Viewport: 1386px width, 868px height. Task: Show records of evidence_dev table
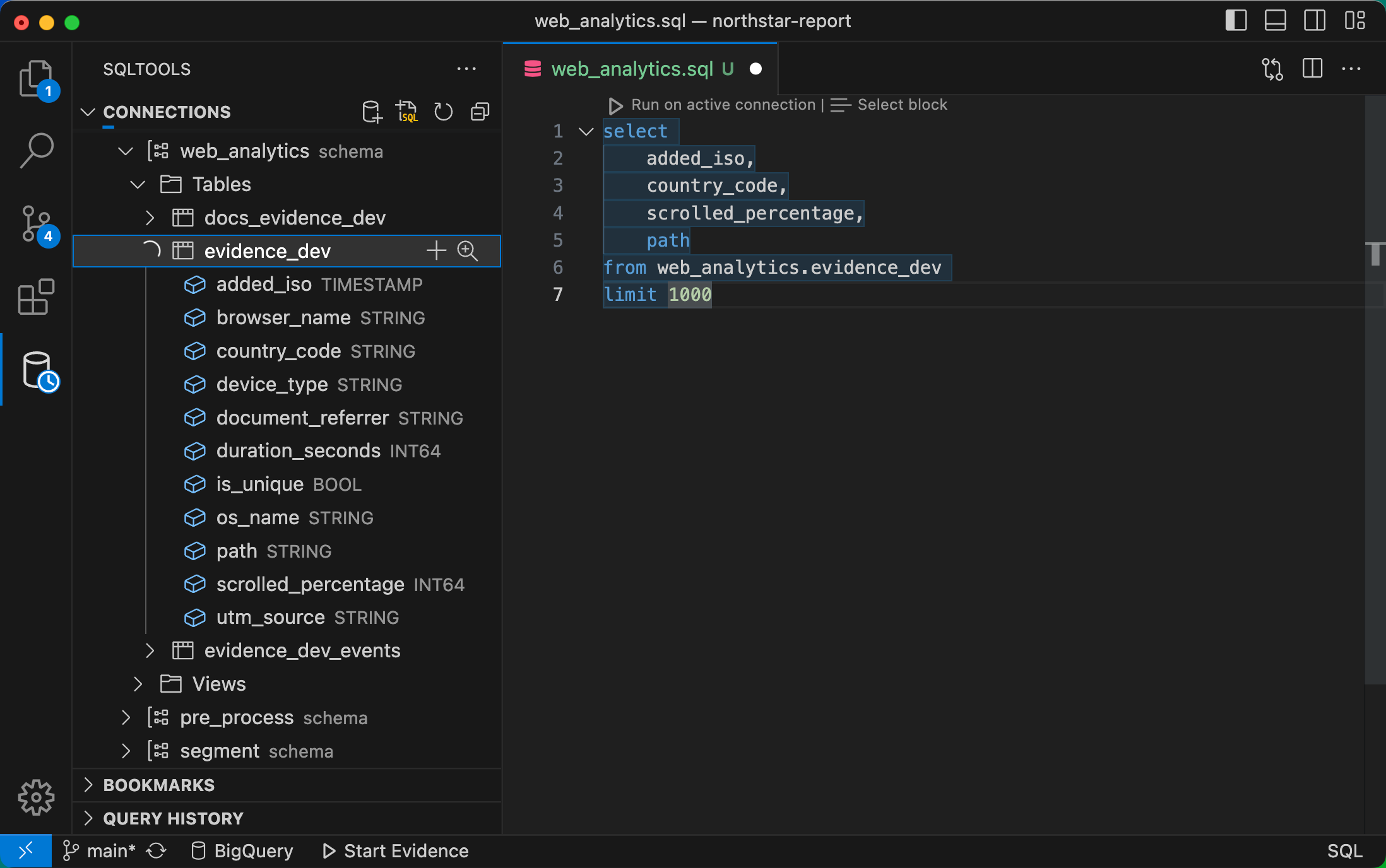point(468,250)
